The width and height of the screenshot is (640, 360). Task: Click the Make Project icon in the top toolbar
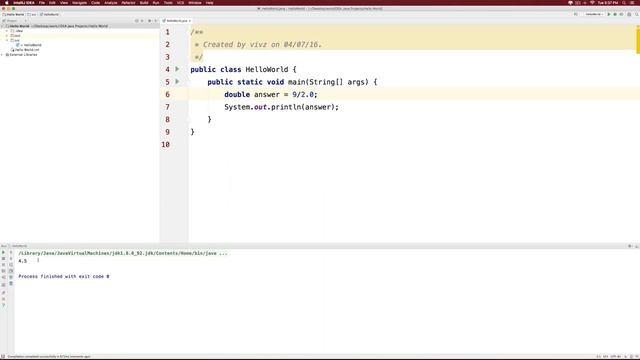pyautogui.click(x=576, y=14)
